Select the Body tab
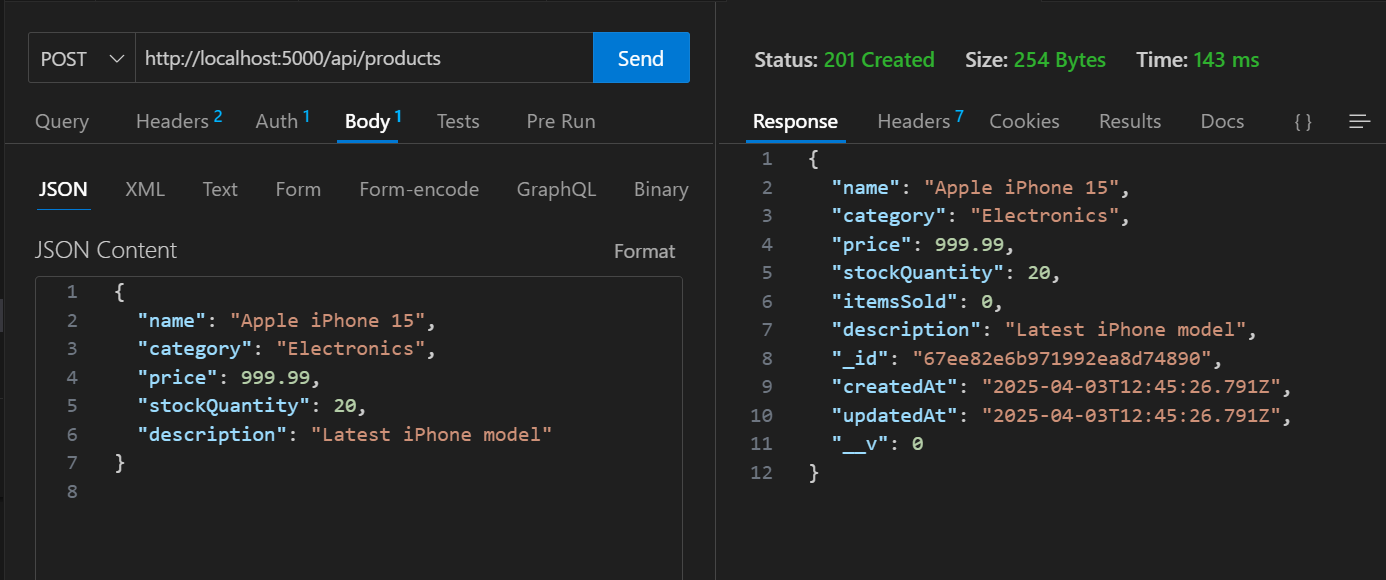The image size is (1386, 580). pos(373,121)
